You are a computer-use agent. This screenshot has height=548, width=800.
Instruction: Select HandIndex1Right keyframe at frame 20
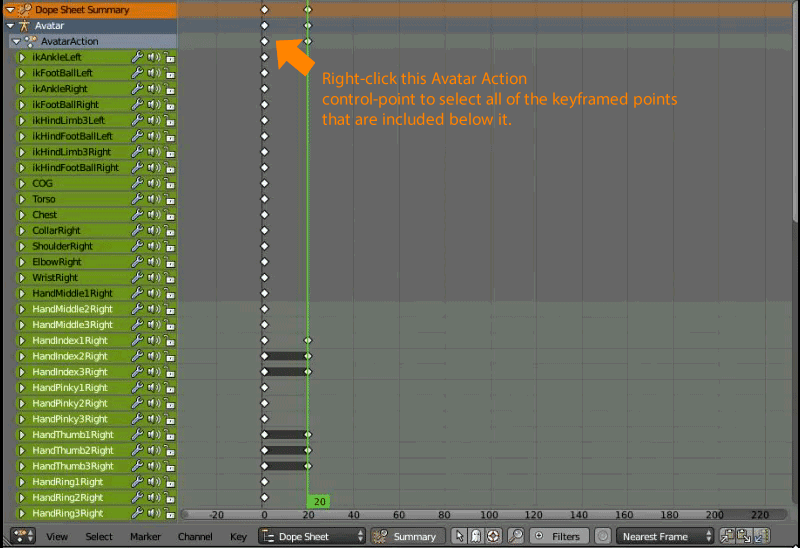(308, 340)
